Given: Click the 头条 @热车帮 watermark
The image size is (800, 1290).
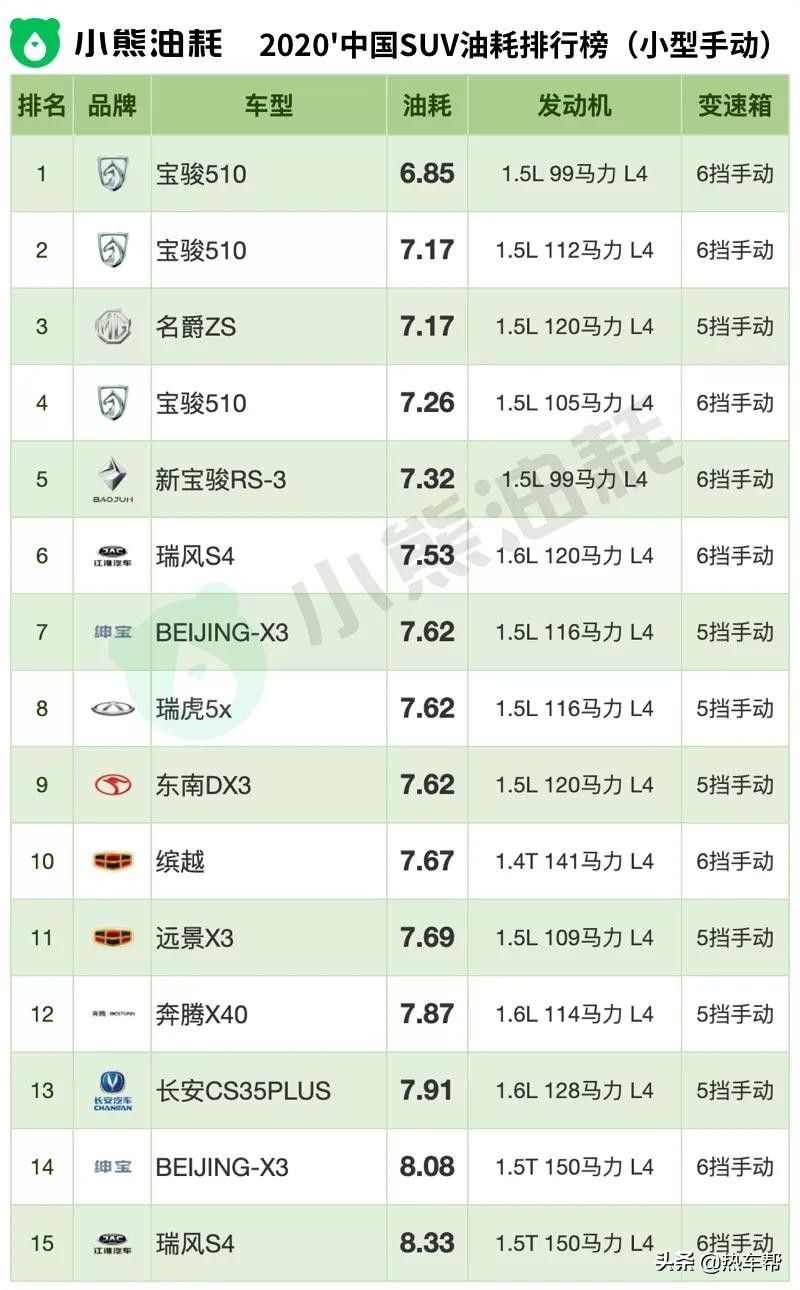Looking at the screenshot, I should tap(718, 1262).
